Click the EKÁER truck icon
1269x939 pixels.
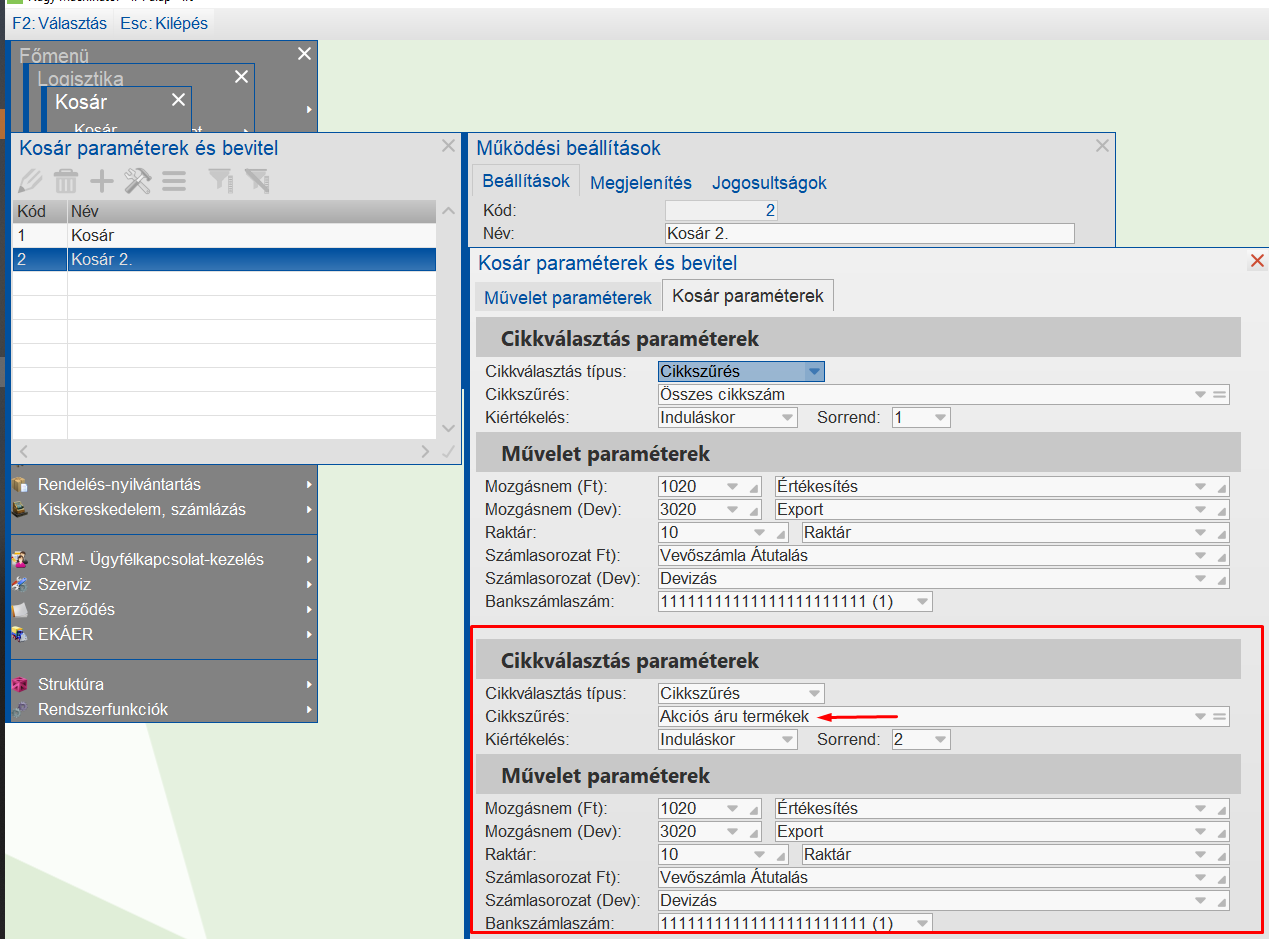19,635
